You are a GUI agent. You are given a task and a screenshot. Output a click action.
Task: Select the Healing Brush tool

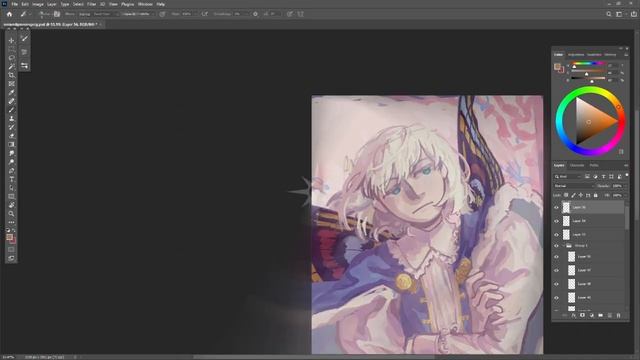11,101
